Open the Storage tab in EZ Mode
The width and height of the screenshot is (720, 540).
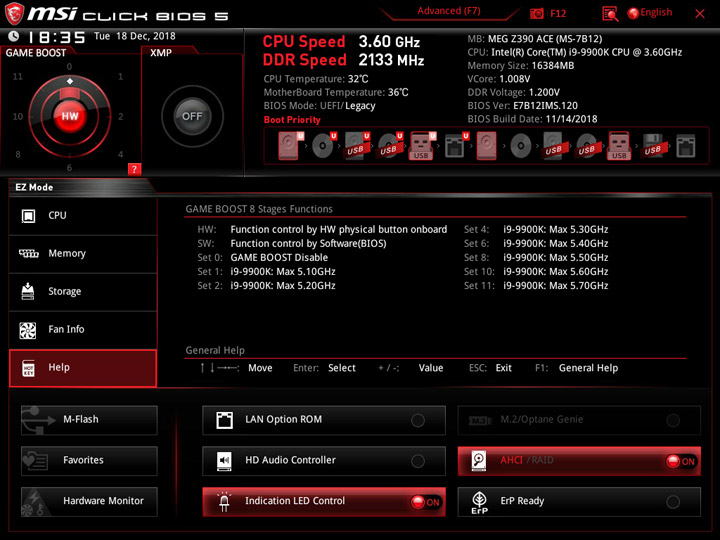[x=83, y=292]
